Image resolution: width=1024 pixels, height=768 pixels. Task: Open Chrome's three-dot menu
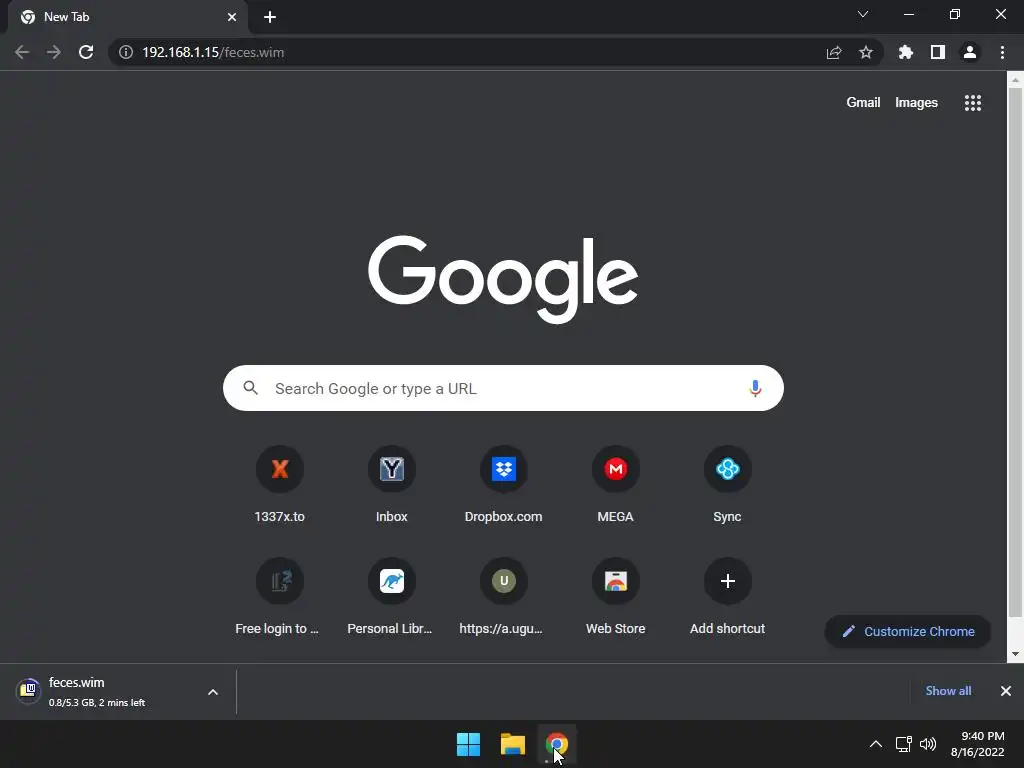pyautogui.click(x=1002, y=52)
